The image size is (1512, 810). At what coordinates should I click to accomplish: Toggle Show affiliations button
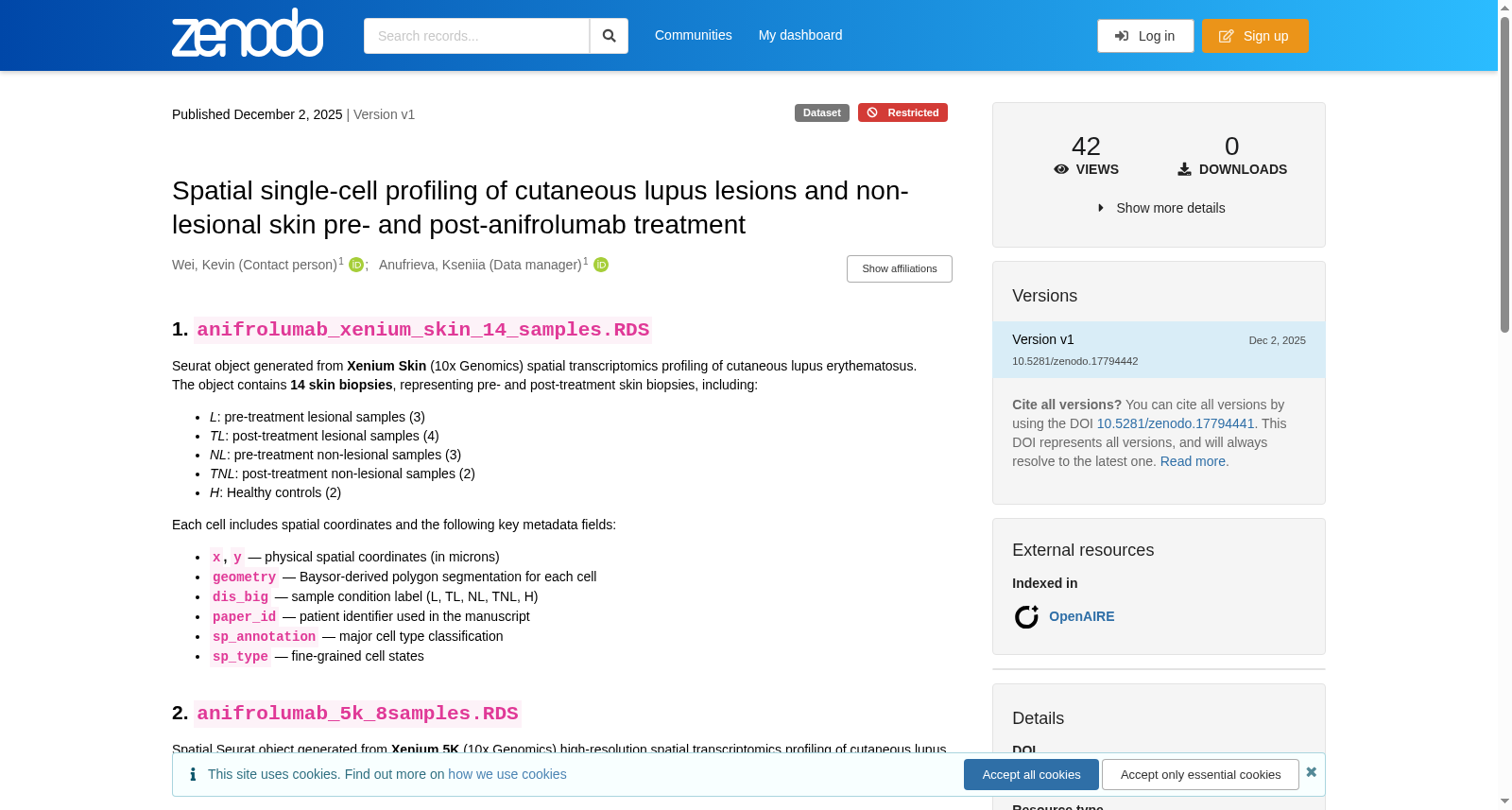(x=899, y=268)
